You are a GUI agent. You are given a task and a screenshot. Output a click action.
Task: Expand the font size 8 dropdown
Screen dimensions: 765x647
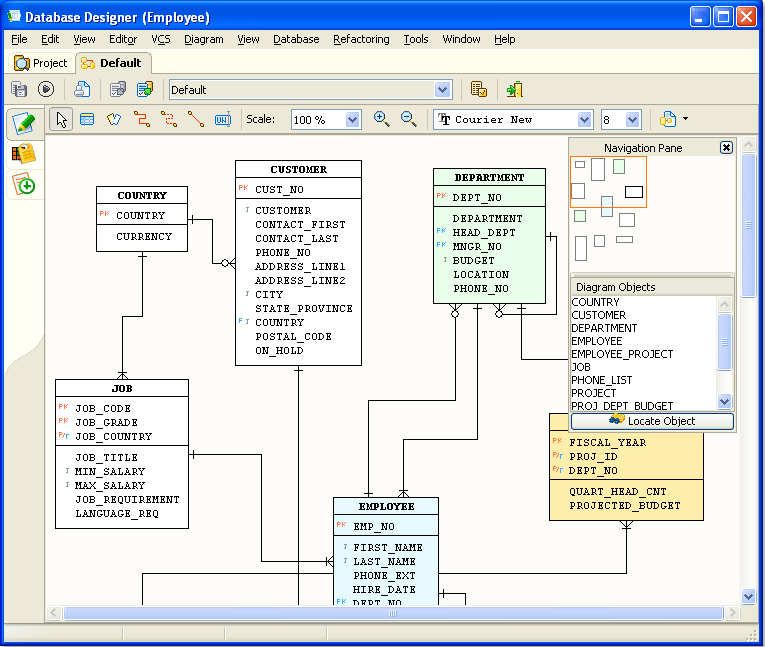[632, 120]
